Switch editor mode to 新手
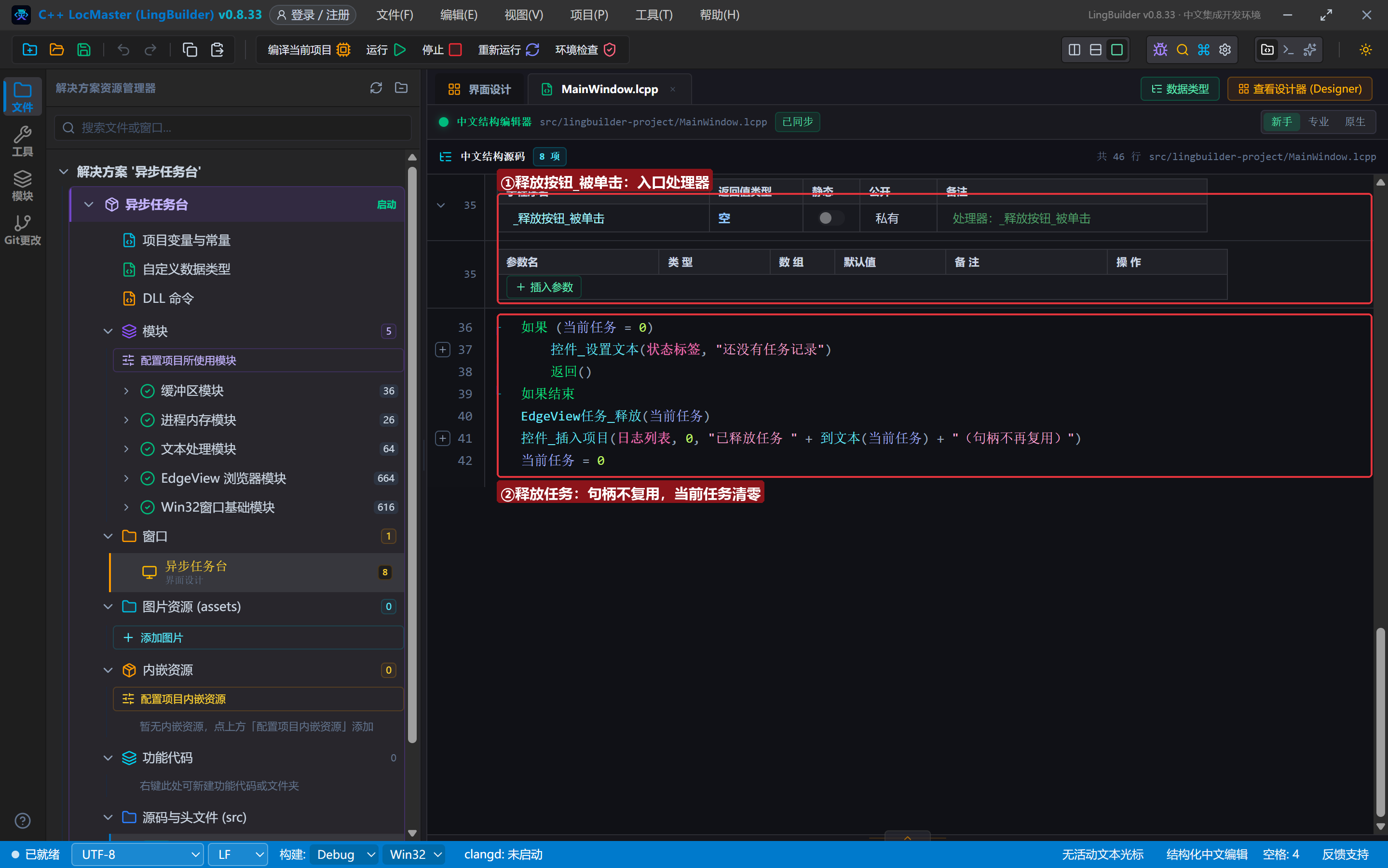This screenshot has height=868, width=1388. point(1281,122)
